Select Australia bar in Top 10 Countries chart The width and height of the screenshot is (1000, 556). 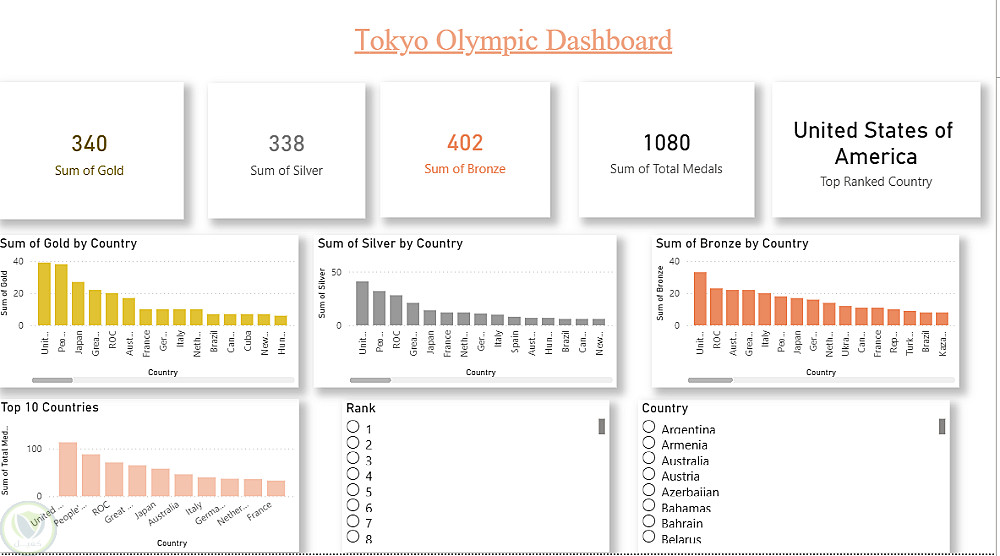(184, 485)
